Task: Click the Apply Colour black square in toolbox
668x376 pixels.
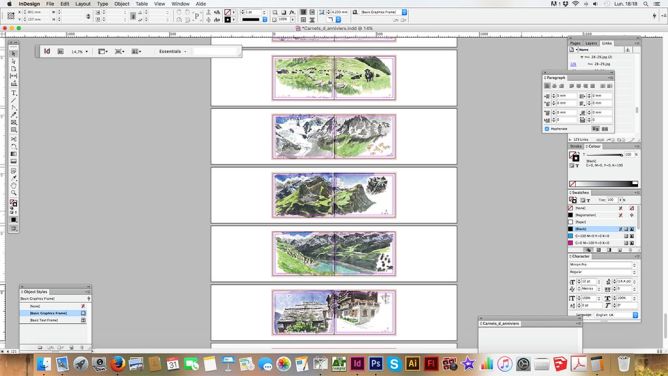Action: coord(14,220)
